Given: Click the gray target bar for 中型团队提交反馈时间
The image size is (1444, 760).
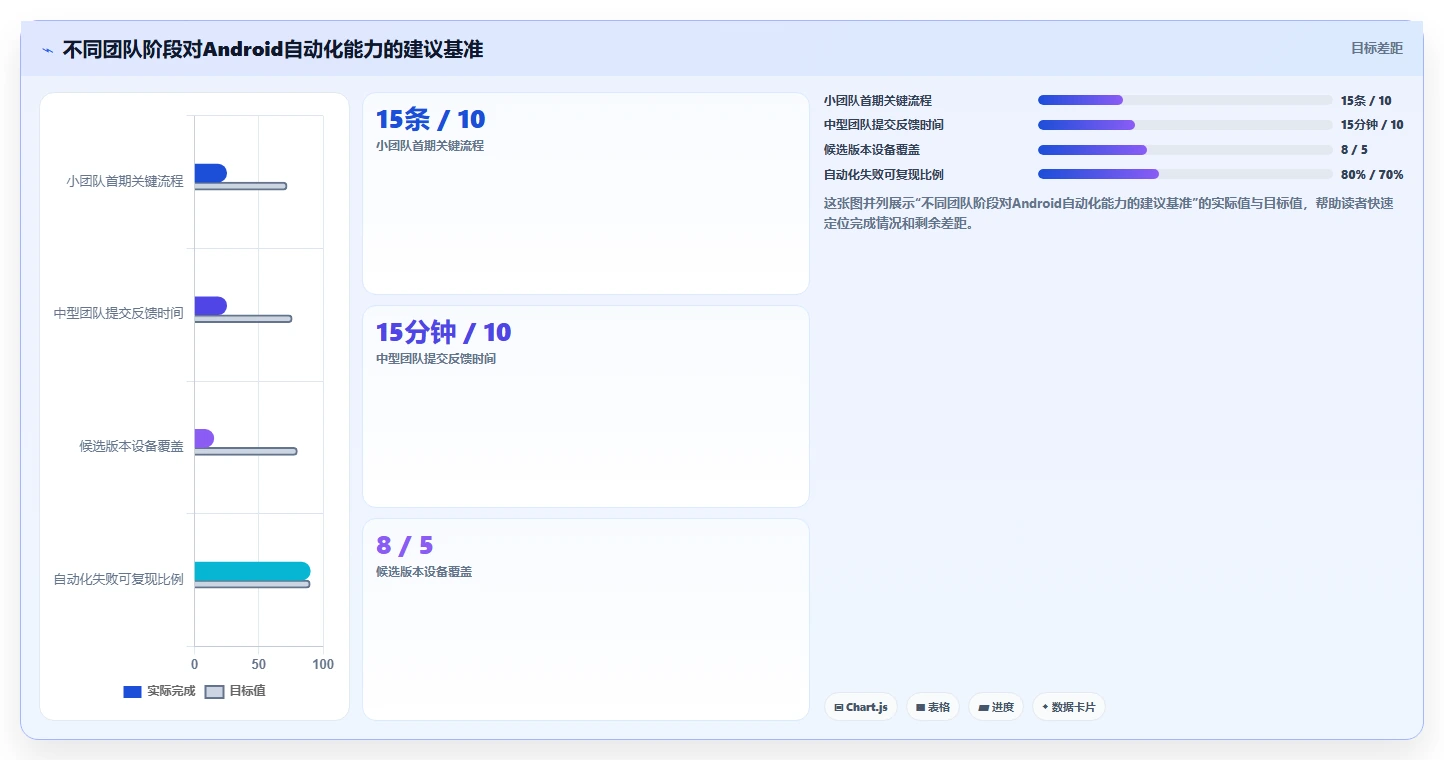Looking at the screenshot, I should click(243, 319).
